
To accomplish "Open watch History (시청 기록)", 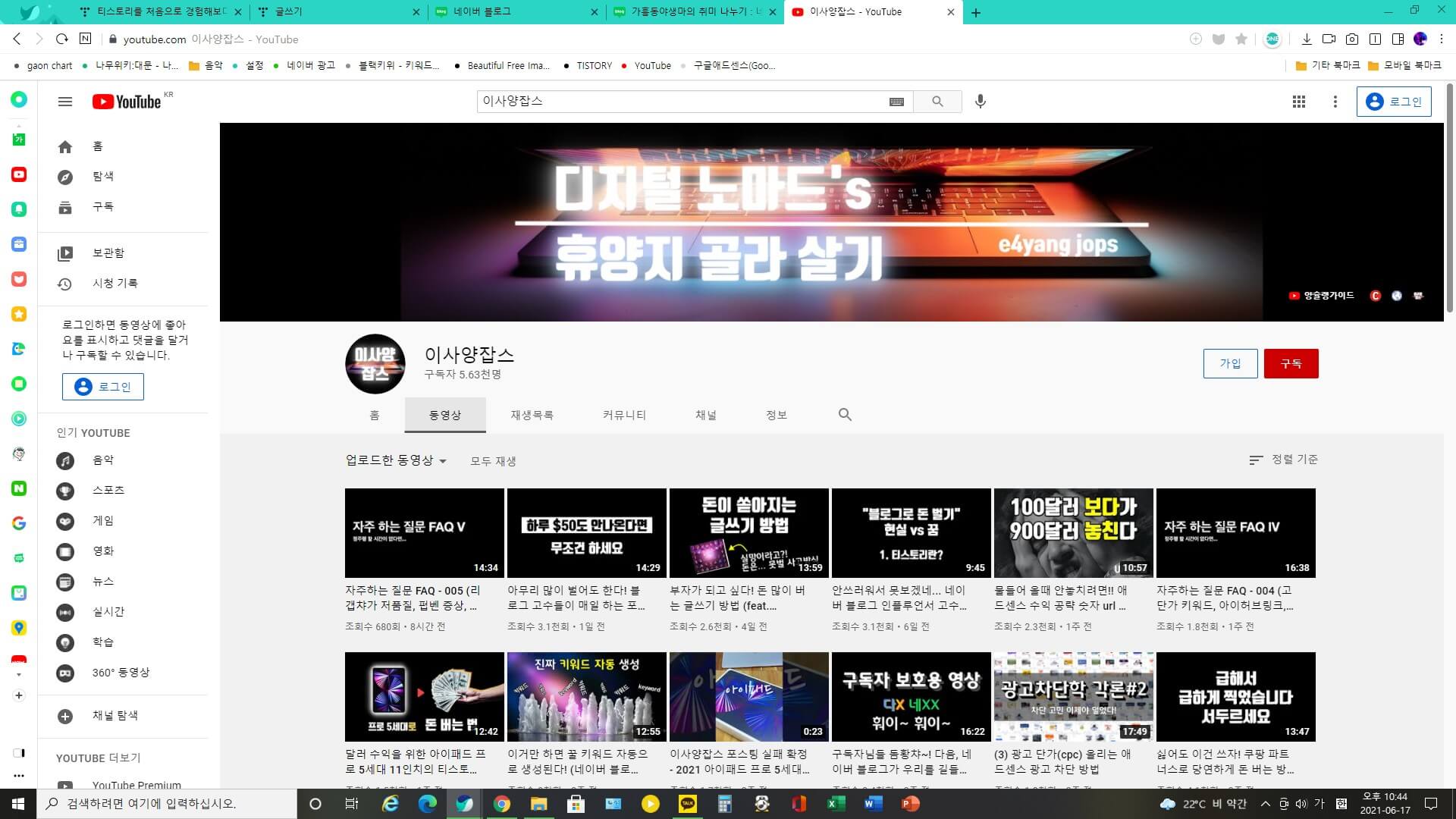I will click(x=123, y=284).
